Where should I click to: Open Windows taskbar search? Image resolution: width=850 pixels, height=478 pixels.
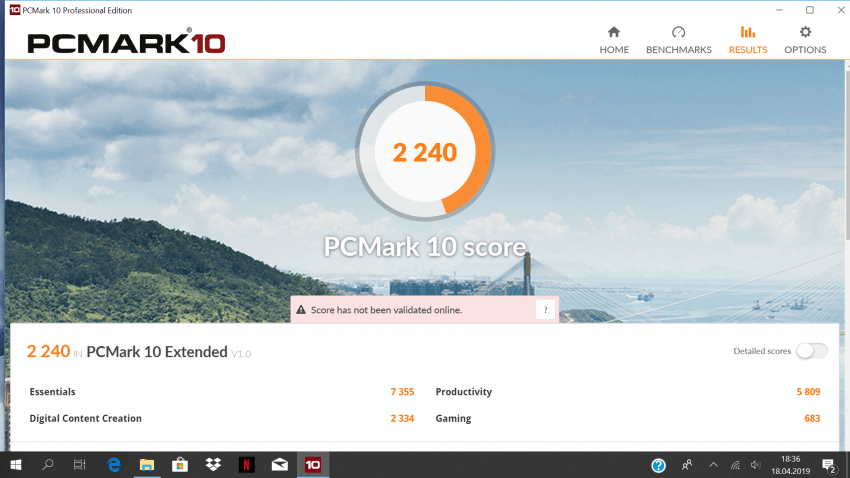click(48, 465)
